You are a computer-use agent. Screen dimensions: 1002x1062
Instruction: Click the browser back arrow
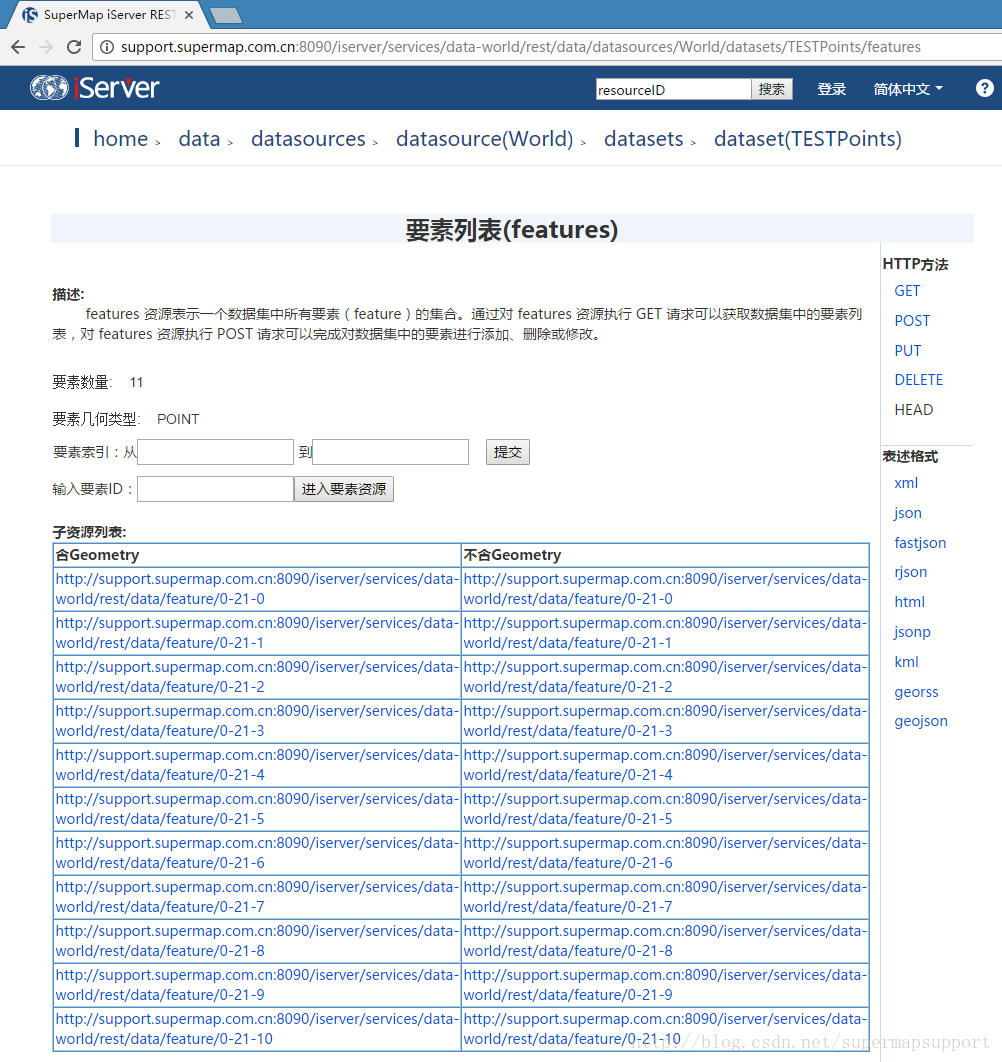click(x=18, y=47)
